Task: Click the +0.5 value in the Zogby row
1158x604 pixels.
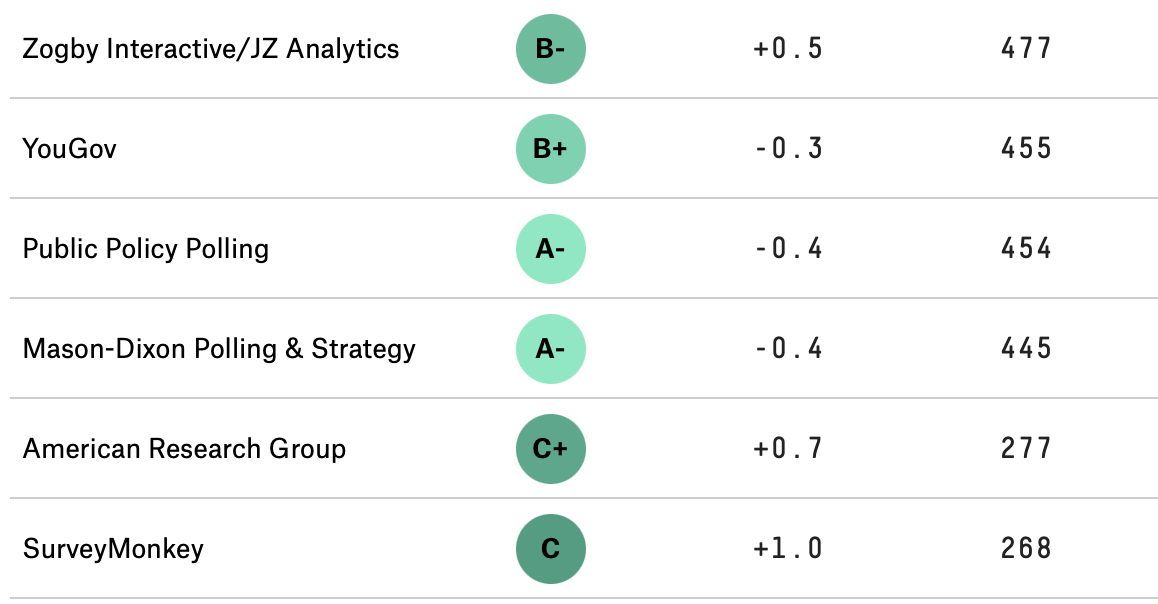Action: (787, 49)
